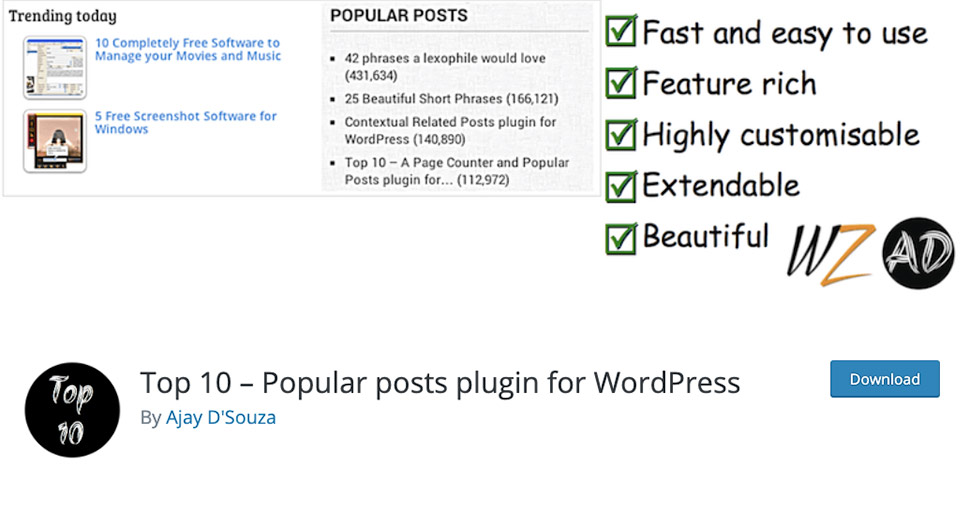Click the Download button
The image size is (969, 518).
884,379
